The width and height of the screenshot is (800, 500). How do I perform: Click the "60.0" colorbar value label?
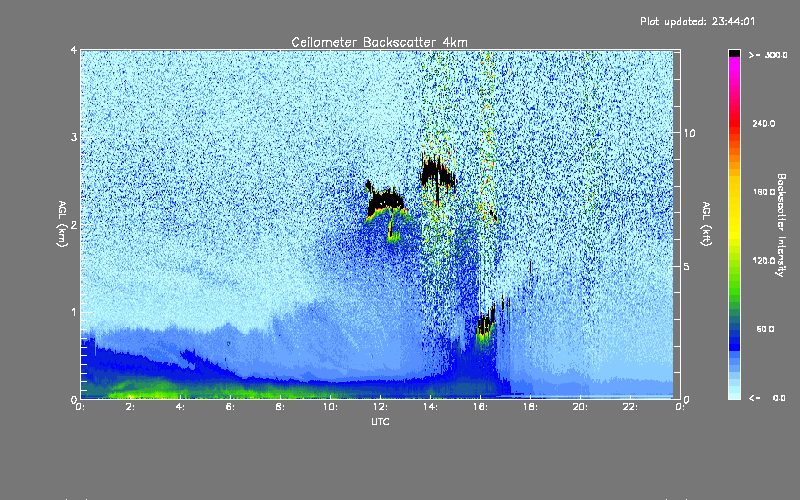pyautogui.click(x=765, y=329)
